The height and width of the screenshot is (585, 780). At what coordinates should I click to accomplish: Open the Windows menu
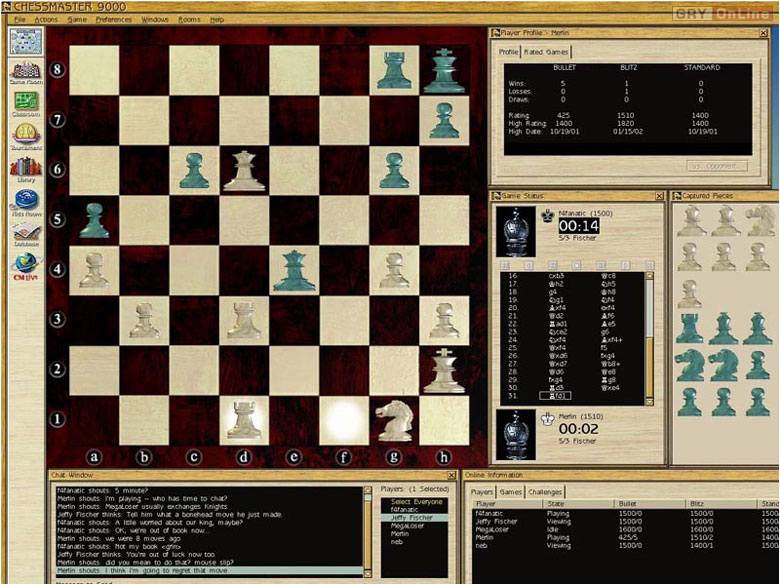(155, 19)
